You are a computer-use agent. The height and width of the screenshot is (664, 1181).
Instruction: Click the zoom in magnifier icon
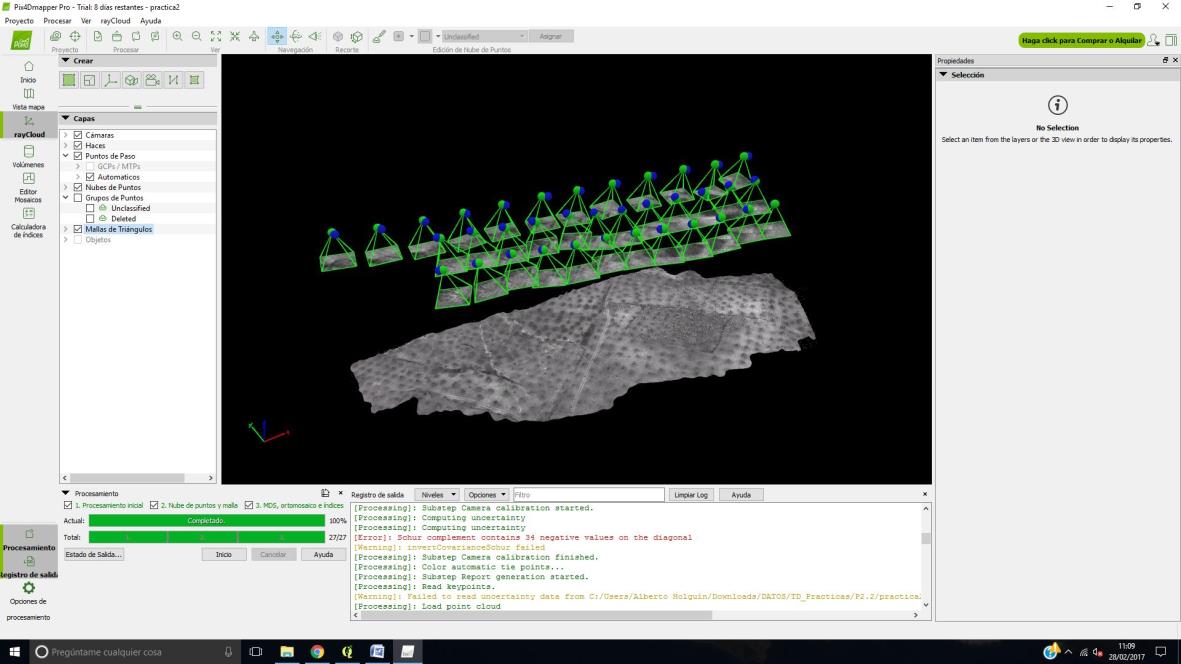178,36
